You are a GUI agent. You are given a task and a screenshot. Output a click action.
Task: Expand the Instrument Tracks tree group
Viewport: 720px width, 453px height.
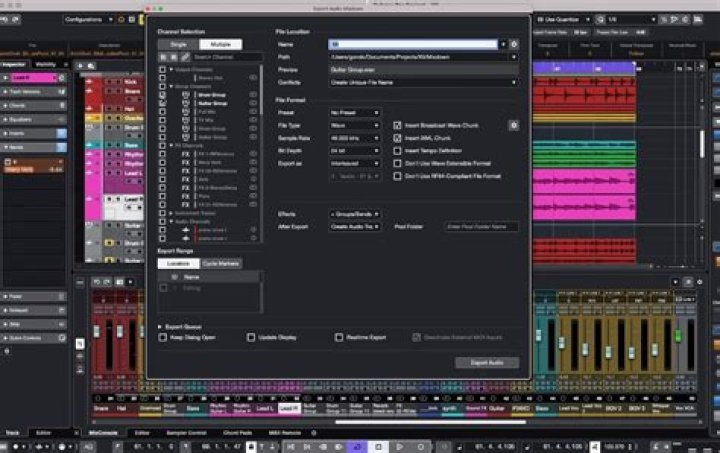coord(171,213)
